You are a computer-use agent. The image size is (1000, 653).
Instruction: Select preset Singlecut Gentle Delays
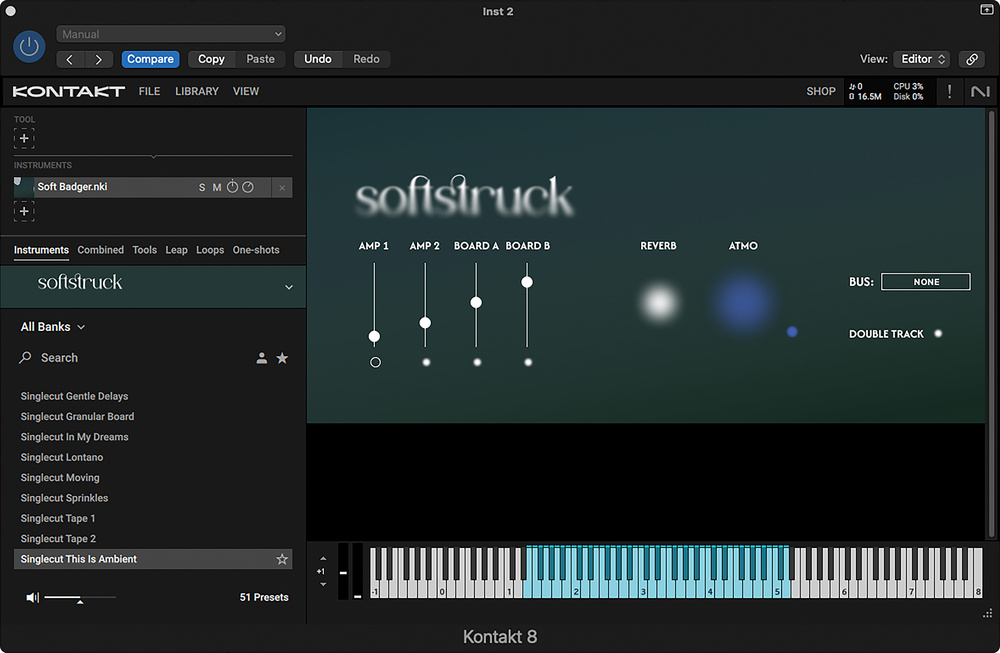tap(74, 396)
